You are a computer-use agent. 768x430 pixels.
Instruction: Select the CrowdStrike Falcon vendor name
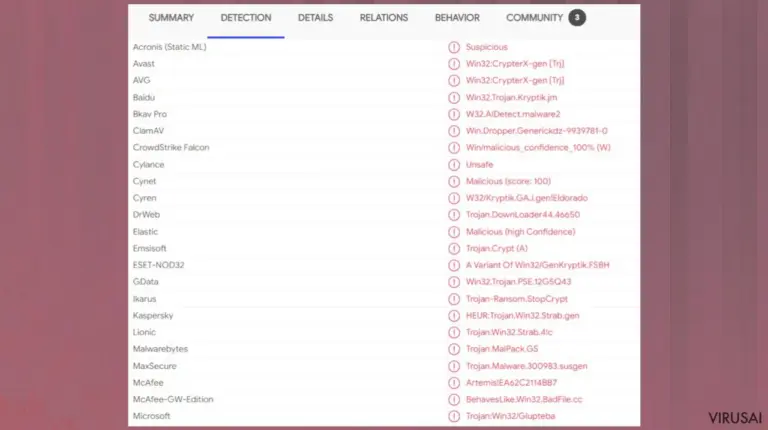tap(171, 147)
